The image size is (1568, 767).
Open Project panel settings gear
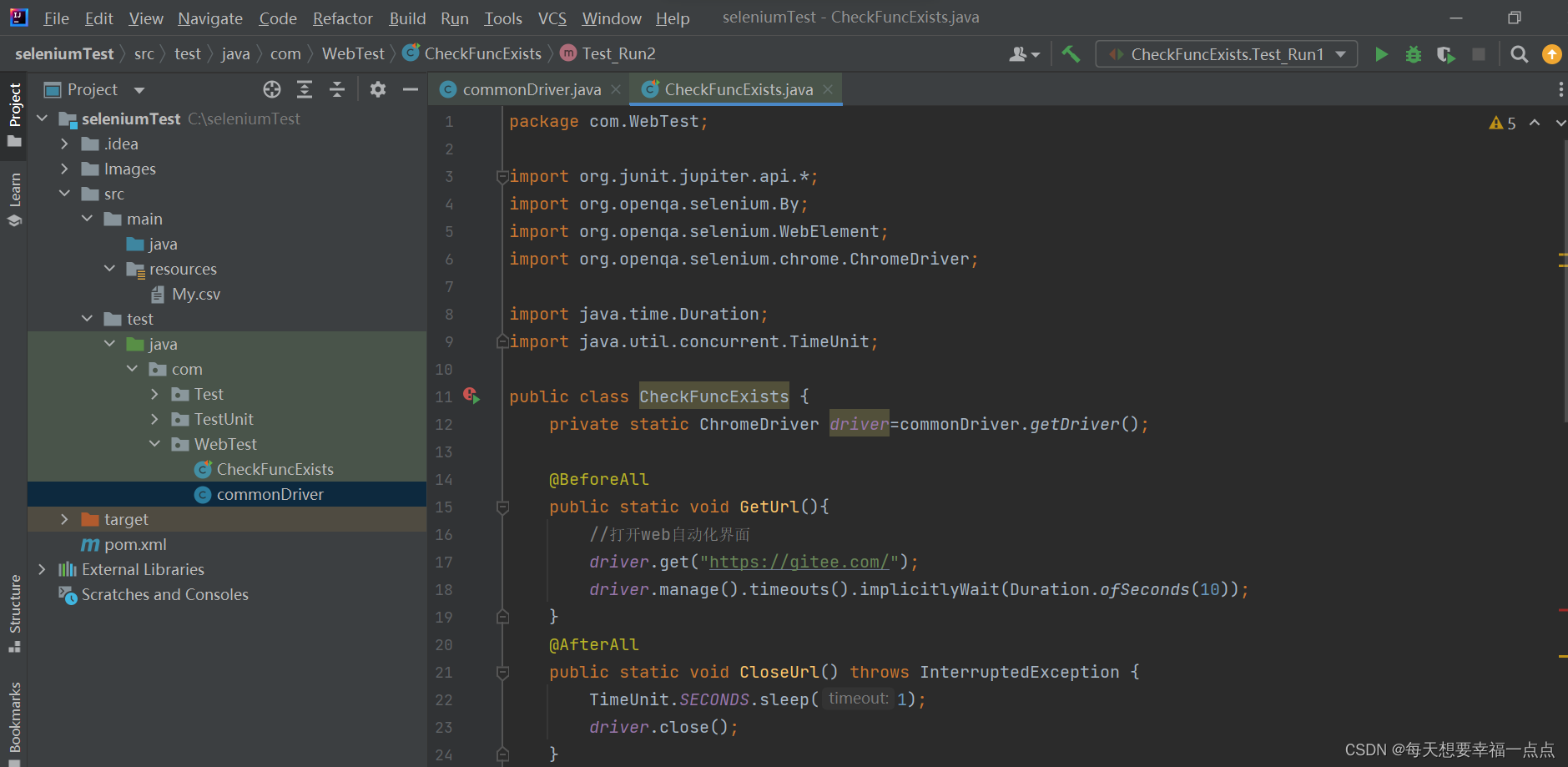tap(378, 89)
